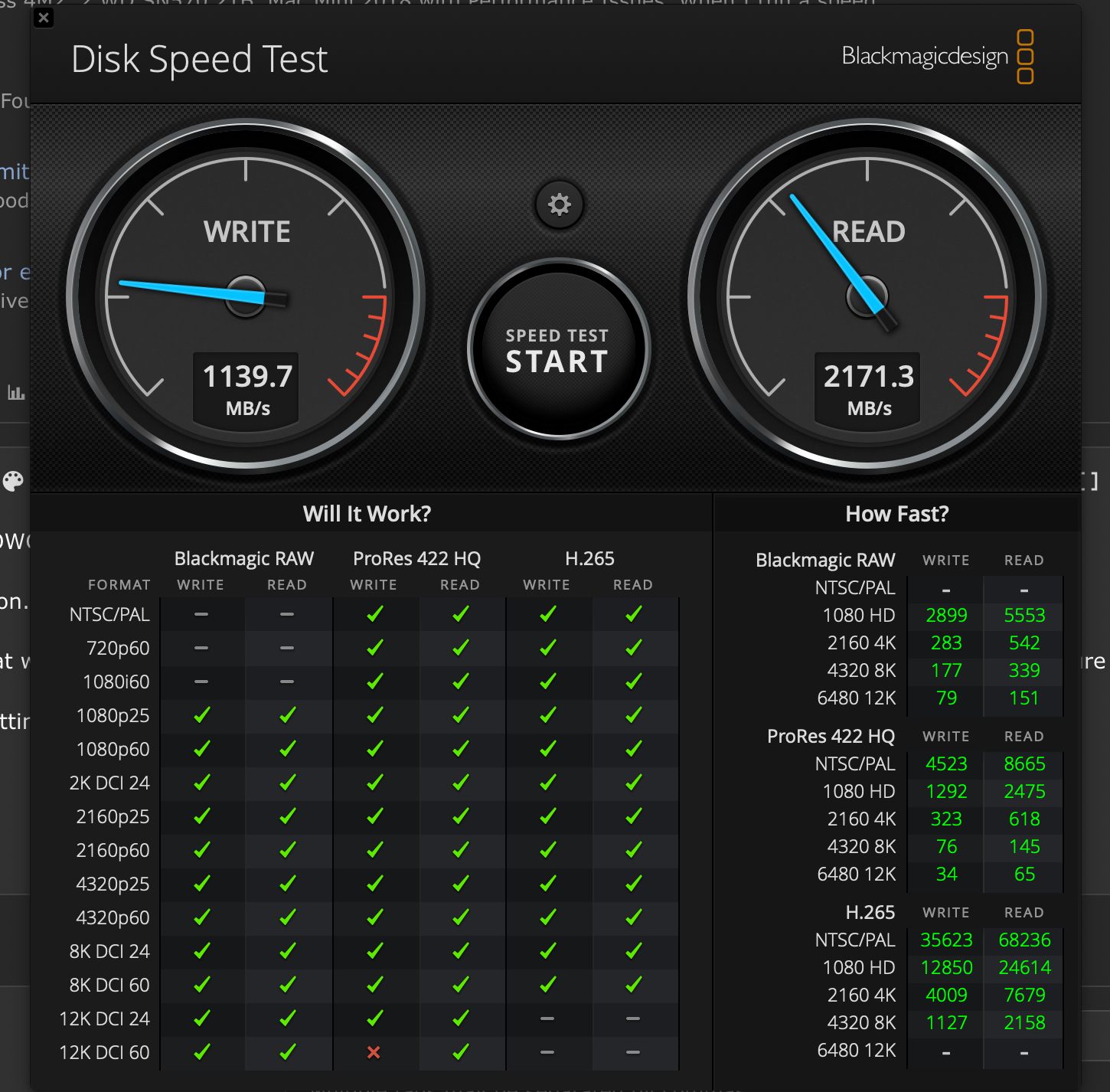
Task: Select Blackmagic RAW 6480 12K read value 151
Action: click(x=1024, y=698)
